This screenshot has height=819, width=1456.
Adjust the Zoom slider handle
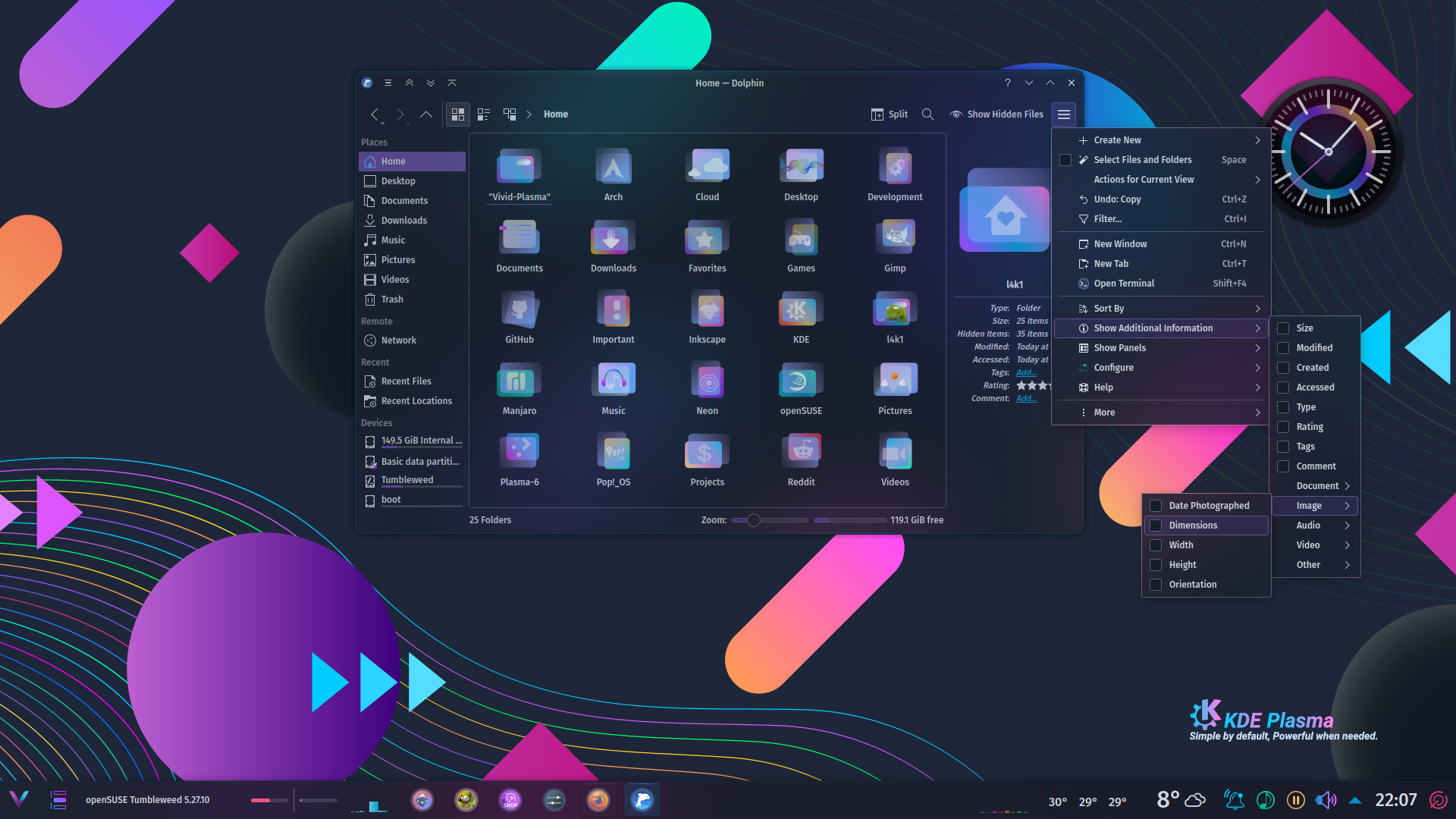753,520
